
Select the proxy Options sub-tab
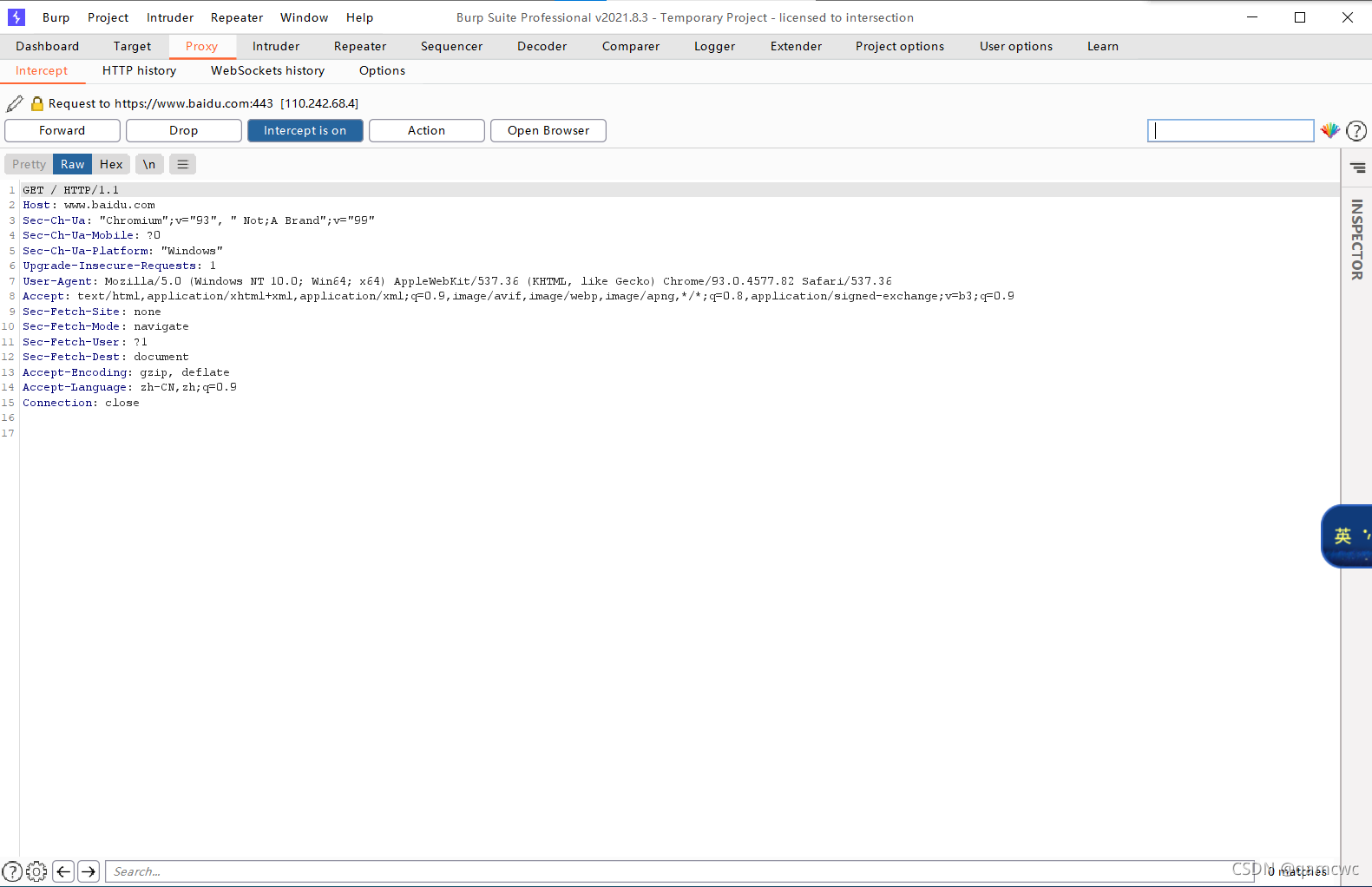(x=383, y=70)
